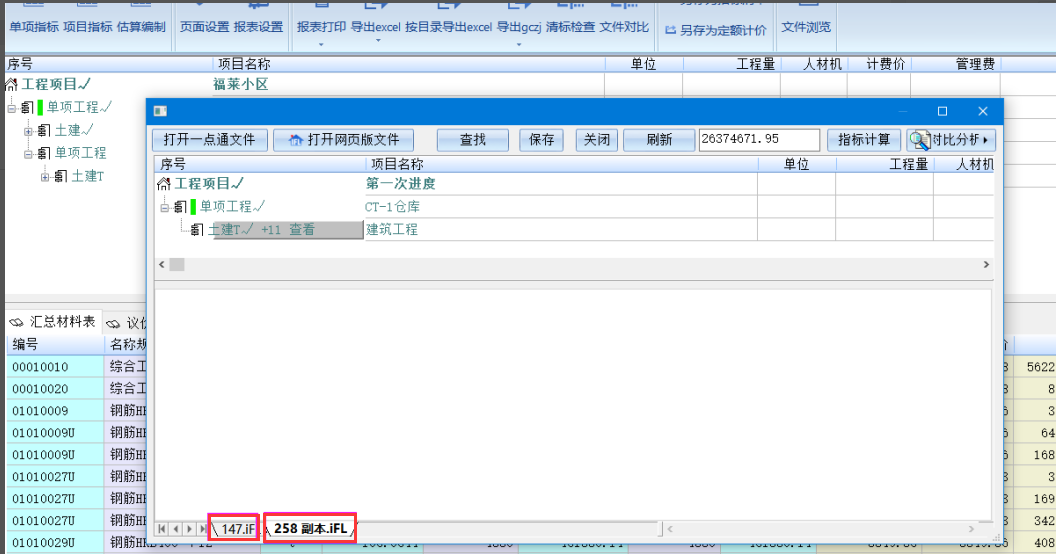1056x554 pixels.
Task: Click the 汇总材料表 tab icon
Action: click(x=16, y=322)
